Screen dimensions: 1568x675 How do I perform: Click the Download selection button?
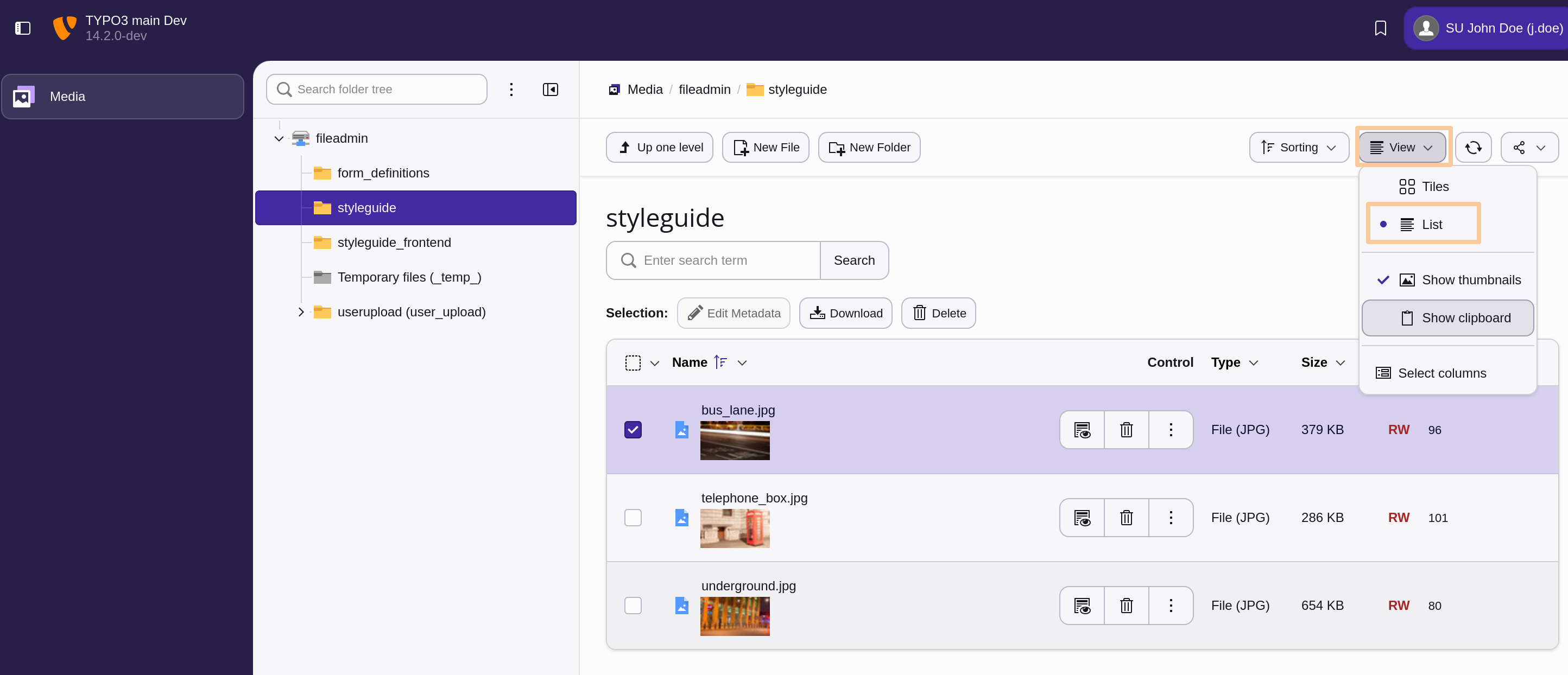[845, 313]
